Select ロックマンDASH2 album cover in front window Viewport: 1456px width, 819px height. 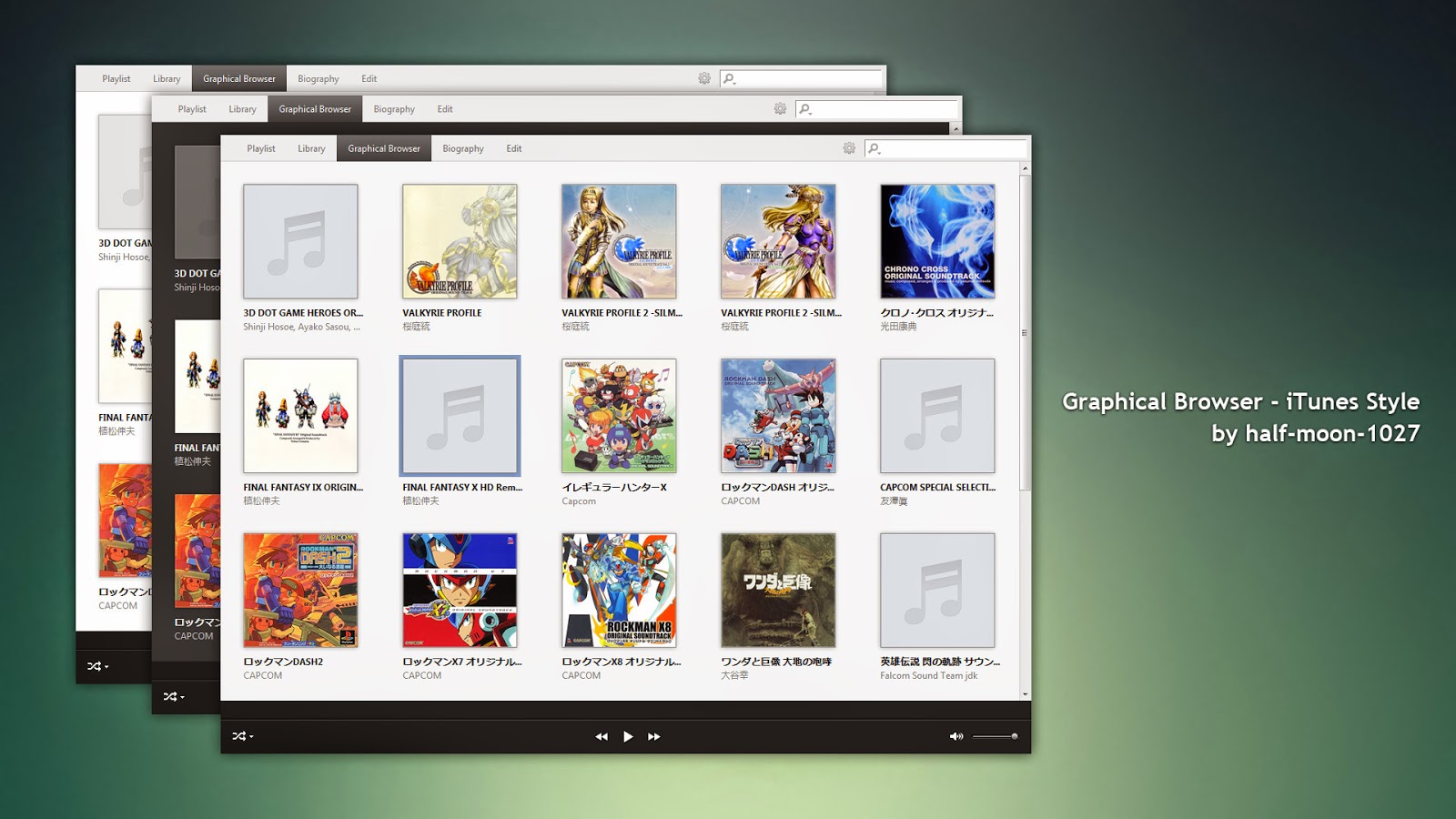click(300, 591)
